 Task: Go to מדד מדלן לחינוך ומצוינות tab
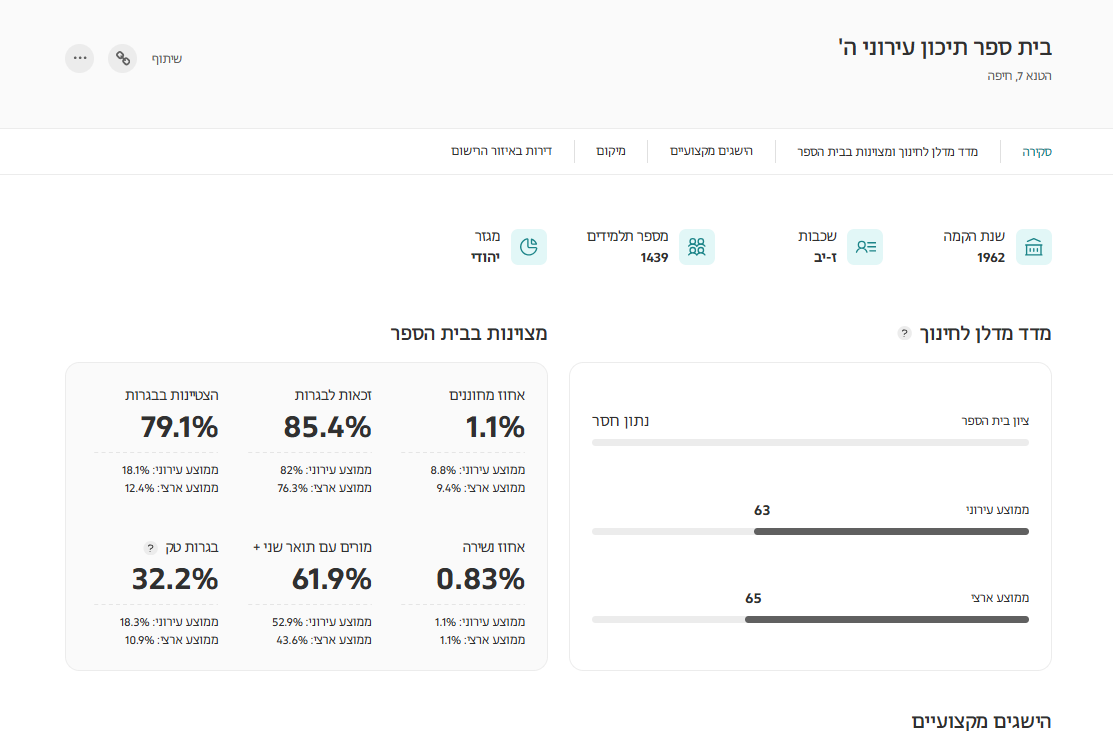[x=887, y=152]
